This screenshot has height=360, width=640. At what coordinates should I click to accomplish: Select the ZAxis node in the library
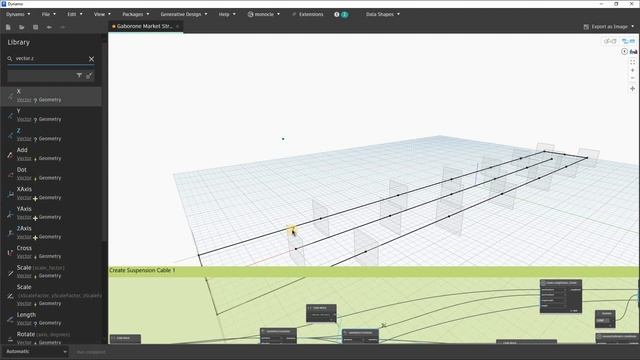[51, 233]
